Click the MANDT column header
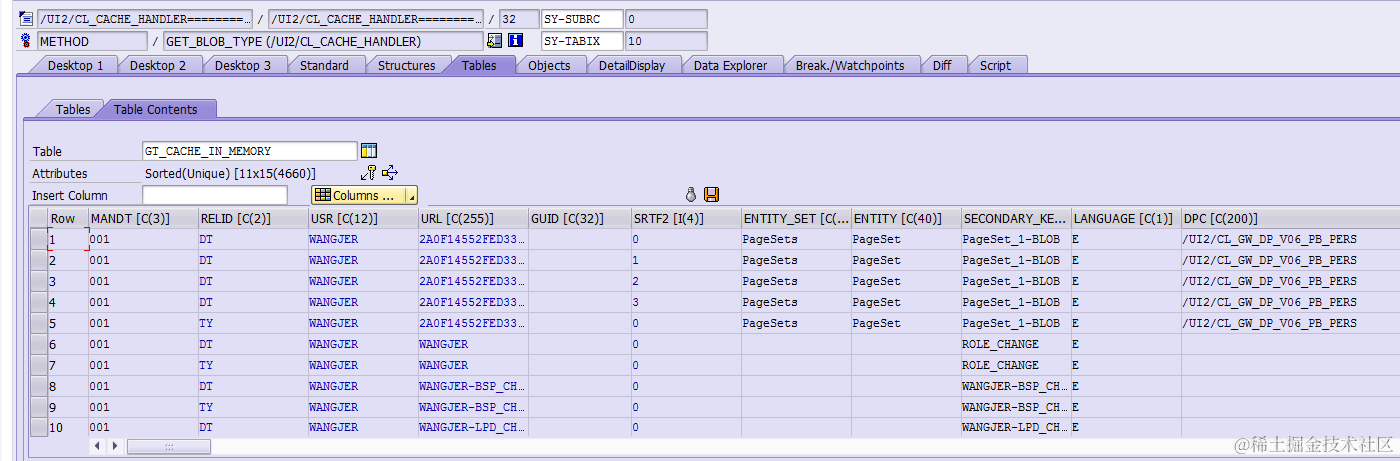 click(143, 218)
